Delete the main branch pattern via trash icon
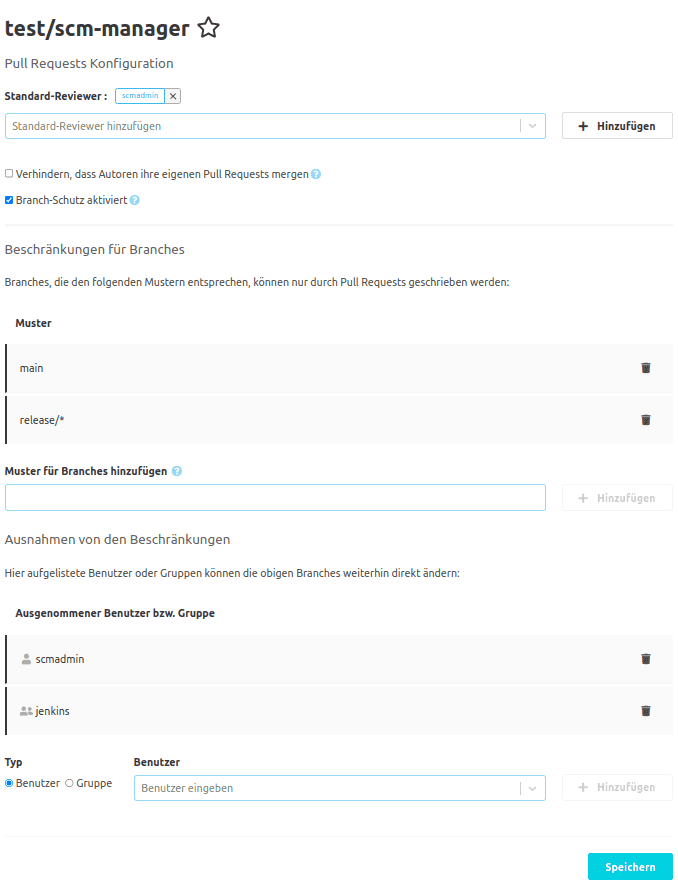This screenshot has height=889, width=678. point(645,368)
